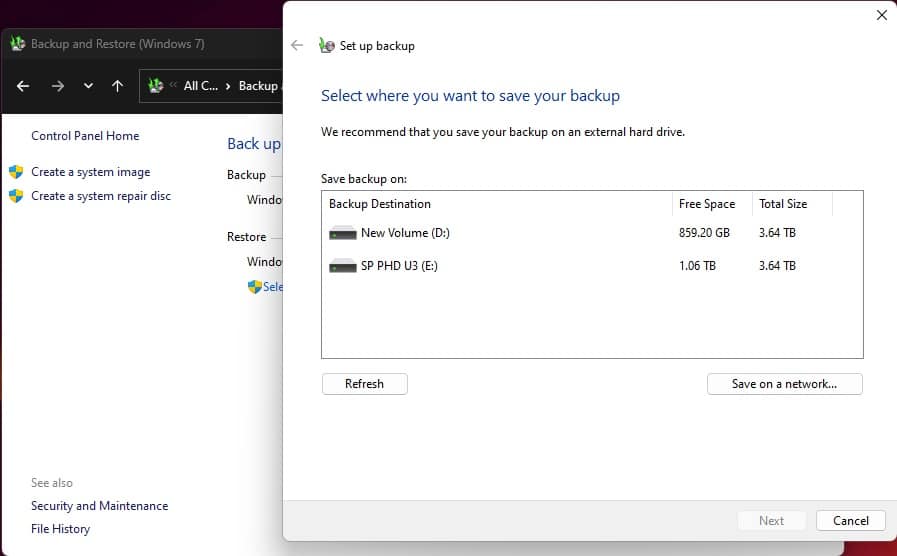Go forward in Backup and Restore window
Viewport: 897px width, 556px height.
[x=57, y=86]
